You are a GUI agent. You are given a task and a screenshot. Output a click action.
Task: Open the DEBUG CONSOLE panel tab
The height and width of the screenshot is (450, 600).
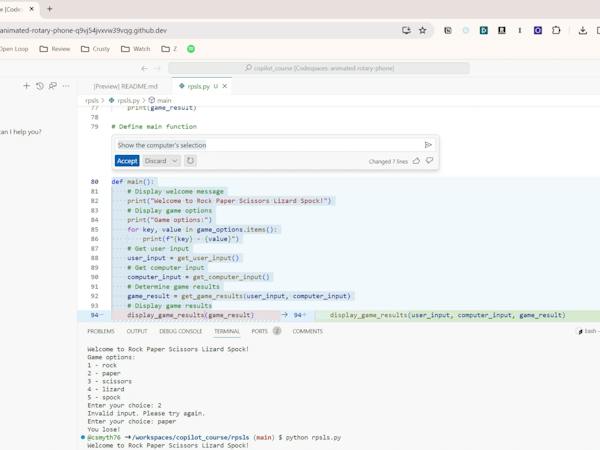click(x=180, y=331)
